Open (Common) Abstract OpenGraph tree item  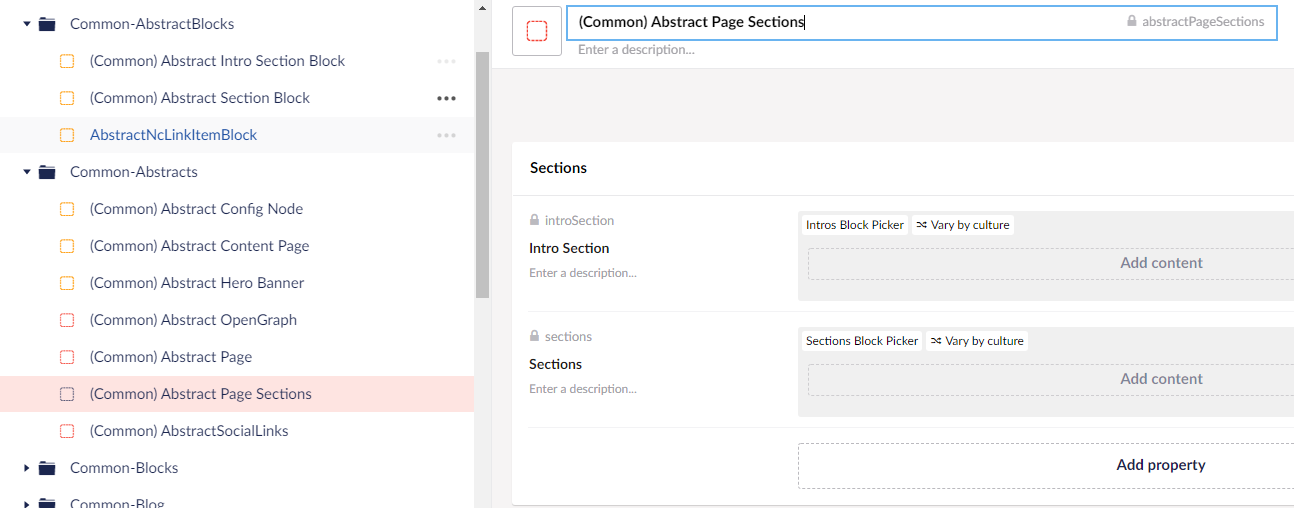tap(193, 320)
